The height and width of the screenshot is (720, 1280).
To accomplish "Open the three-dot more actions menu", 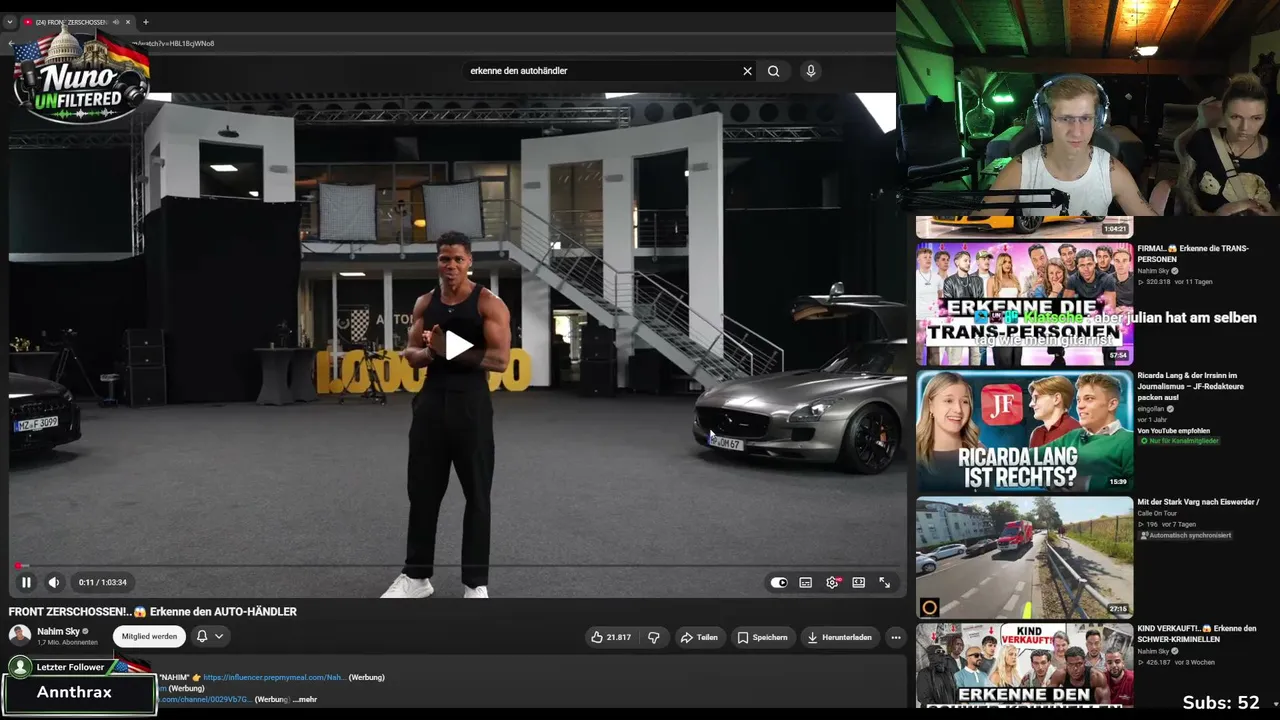I will point(896,637).
